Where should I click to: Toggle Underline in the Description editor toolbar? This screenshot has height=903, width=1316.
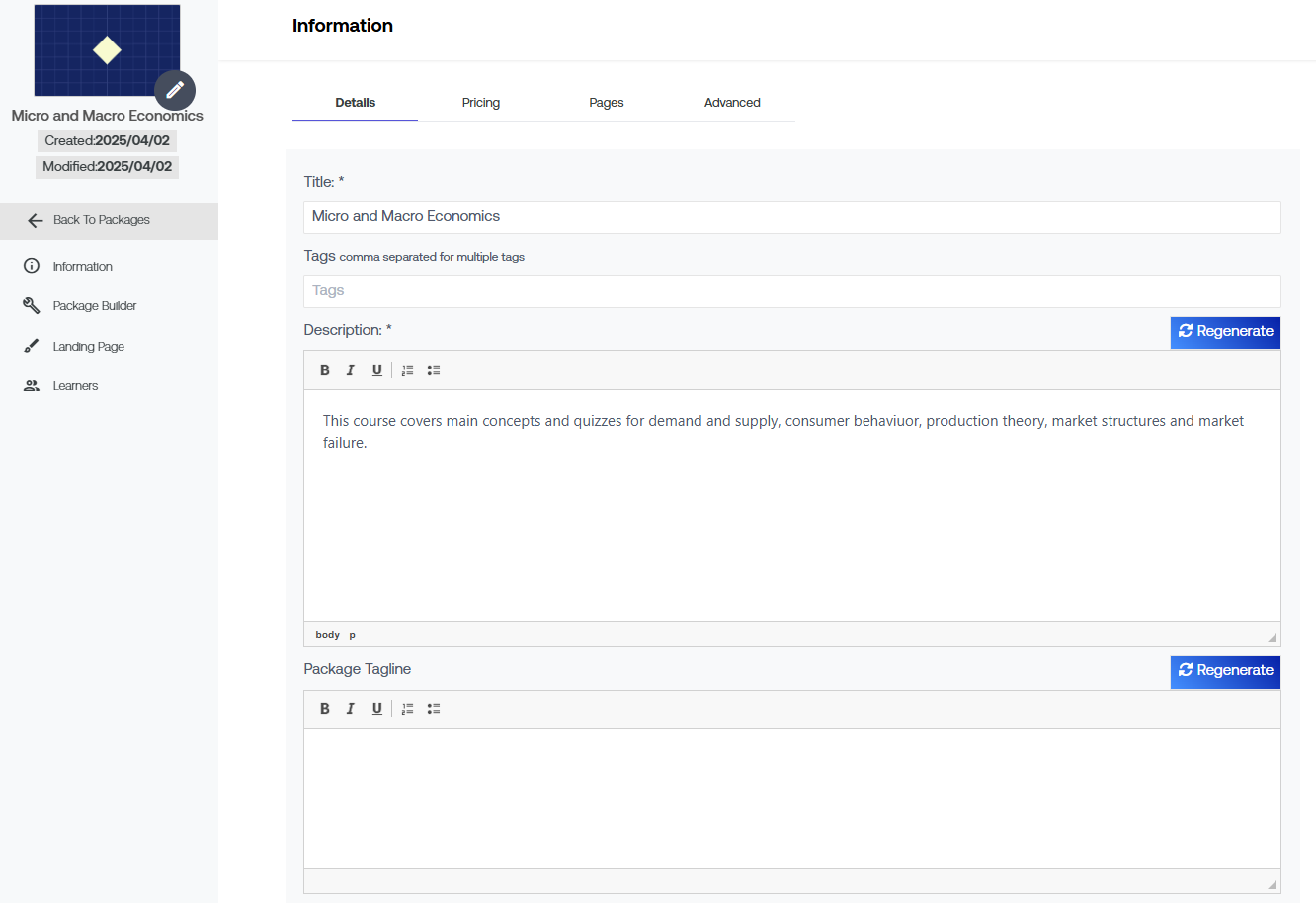376,370
